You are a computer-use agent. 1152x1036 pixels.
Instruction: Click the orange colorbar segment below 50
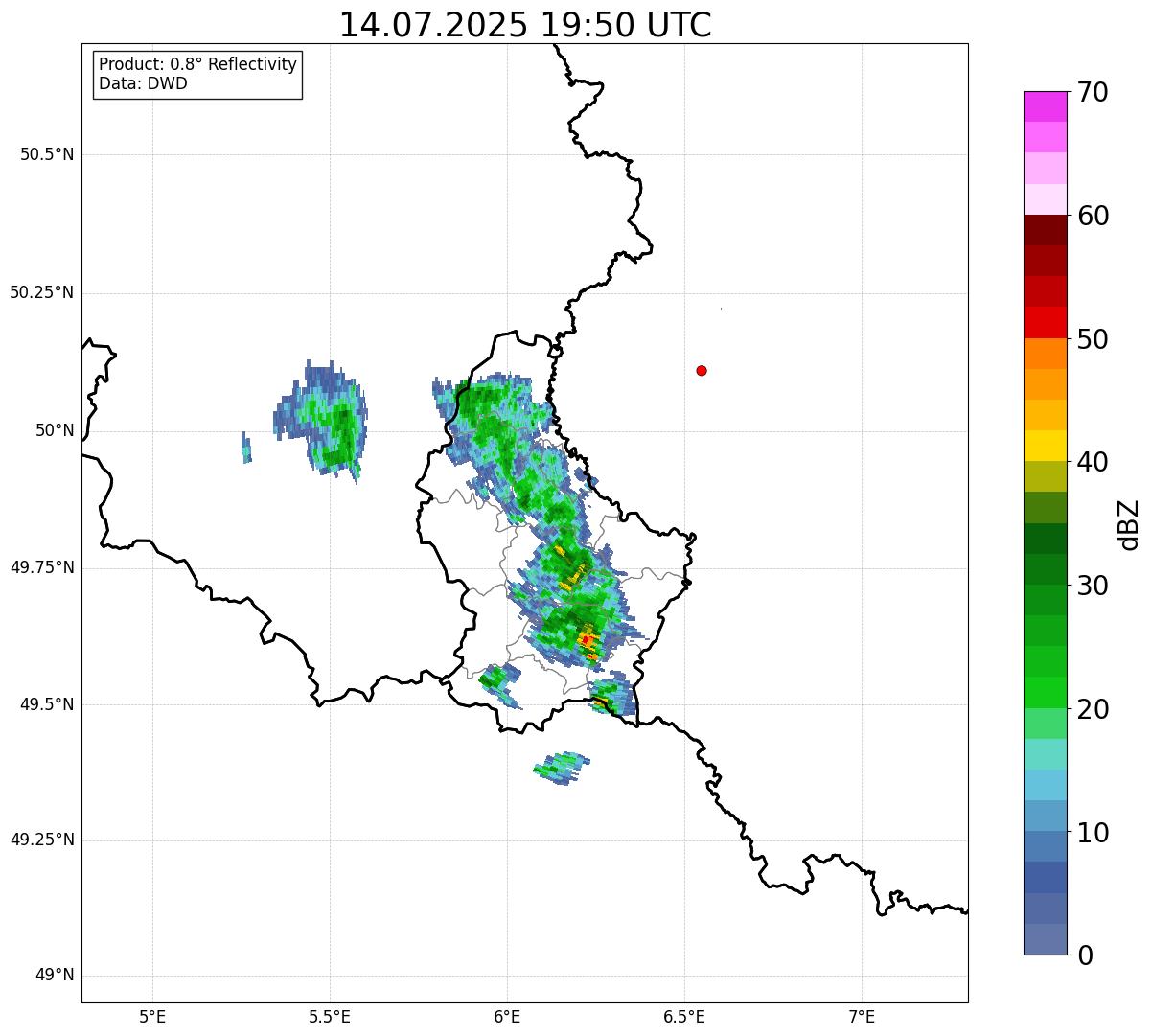pos(1045,354)
